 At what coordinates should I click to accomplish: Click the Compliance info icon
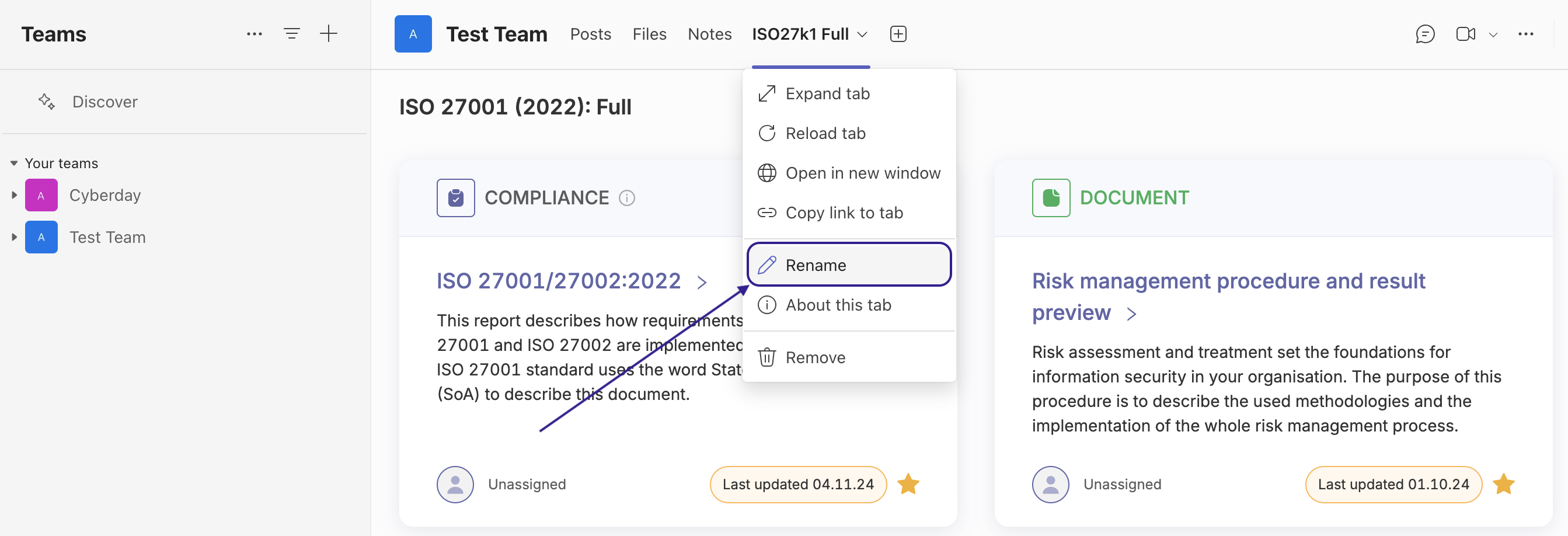point(626,198)
